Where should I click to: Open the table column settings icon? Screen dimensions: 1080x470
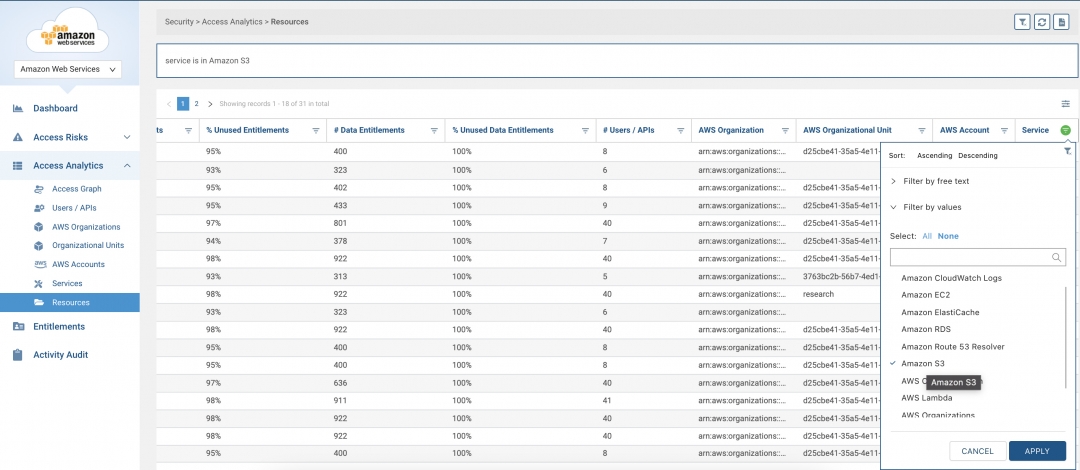click(x=1065, y=104)
